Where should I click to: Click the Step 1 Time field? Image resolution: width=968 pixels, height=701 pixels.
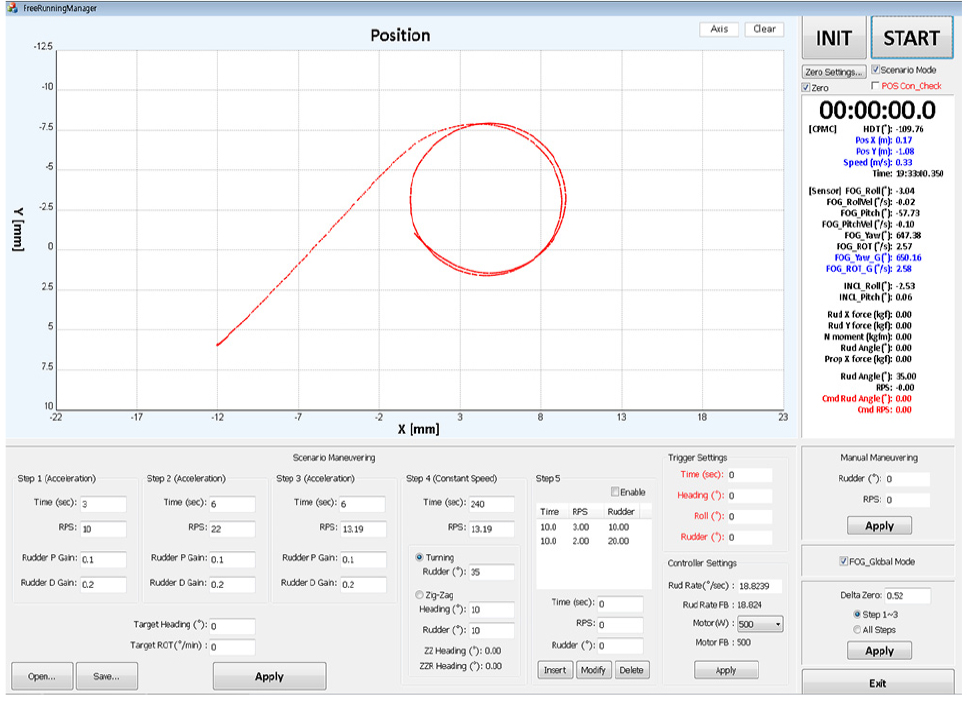[x=103, y=504]
